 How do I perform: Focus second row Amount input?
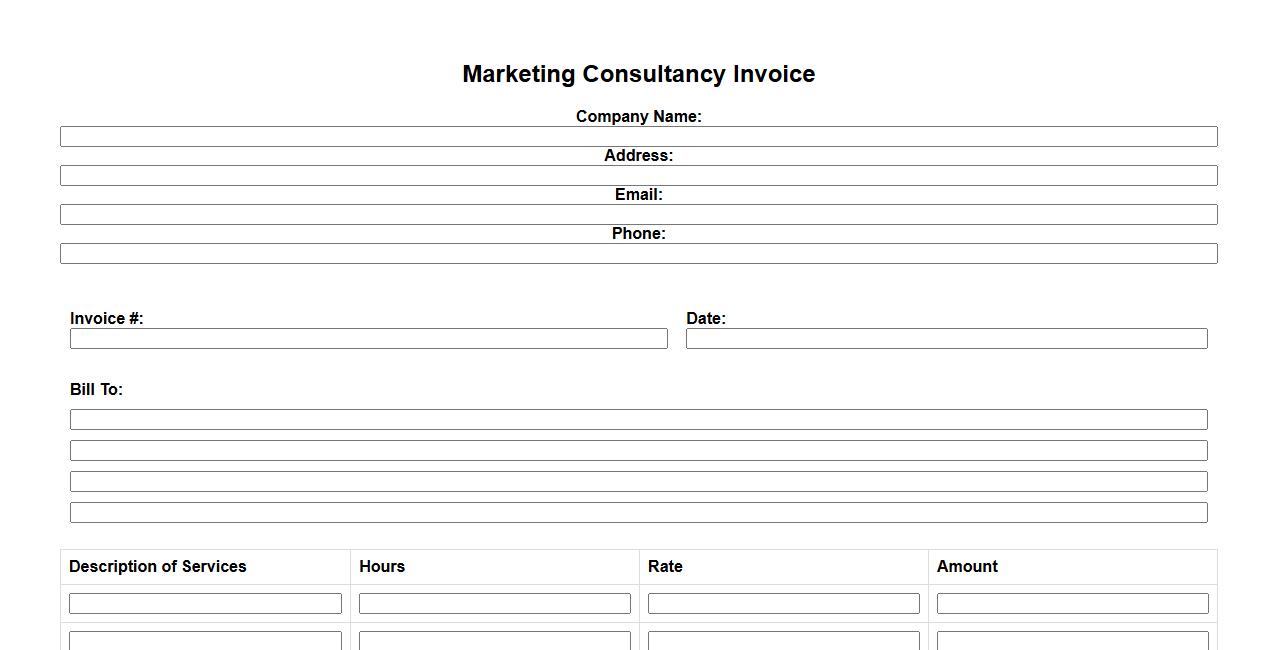point(1072,641)
